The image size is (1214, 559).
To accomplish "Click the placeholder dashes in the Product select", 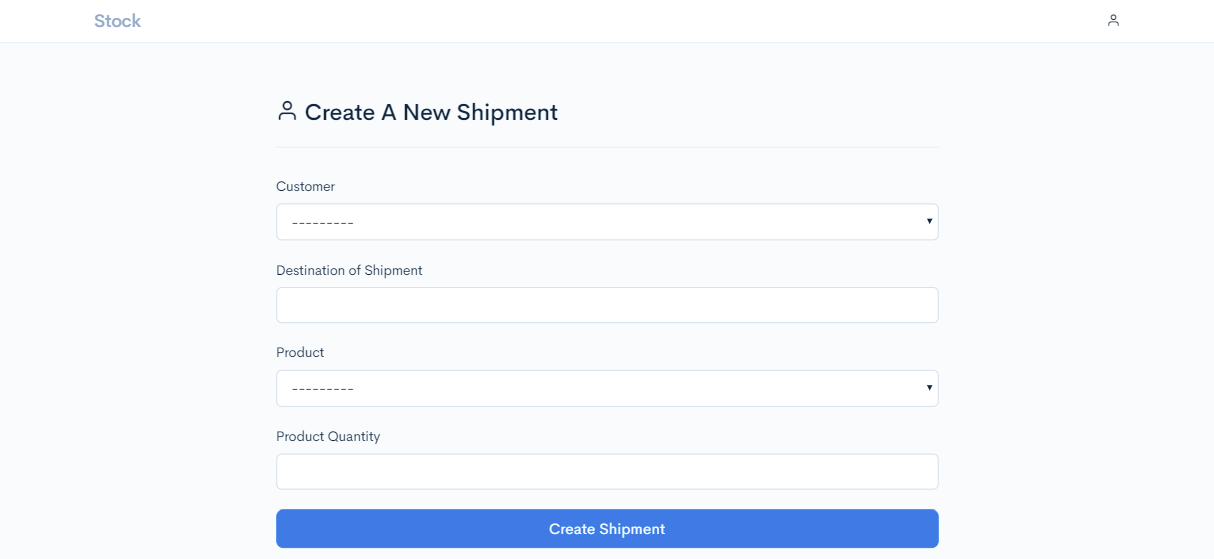I will point(323,389).
